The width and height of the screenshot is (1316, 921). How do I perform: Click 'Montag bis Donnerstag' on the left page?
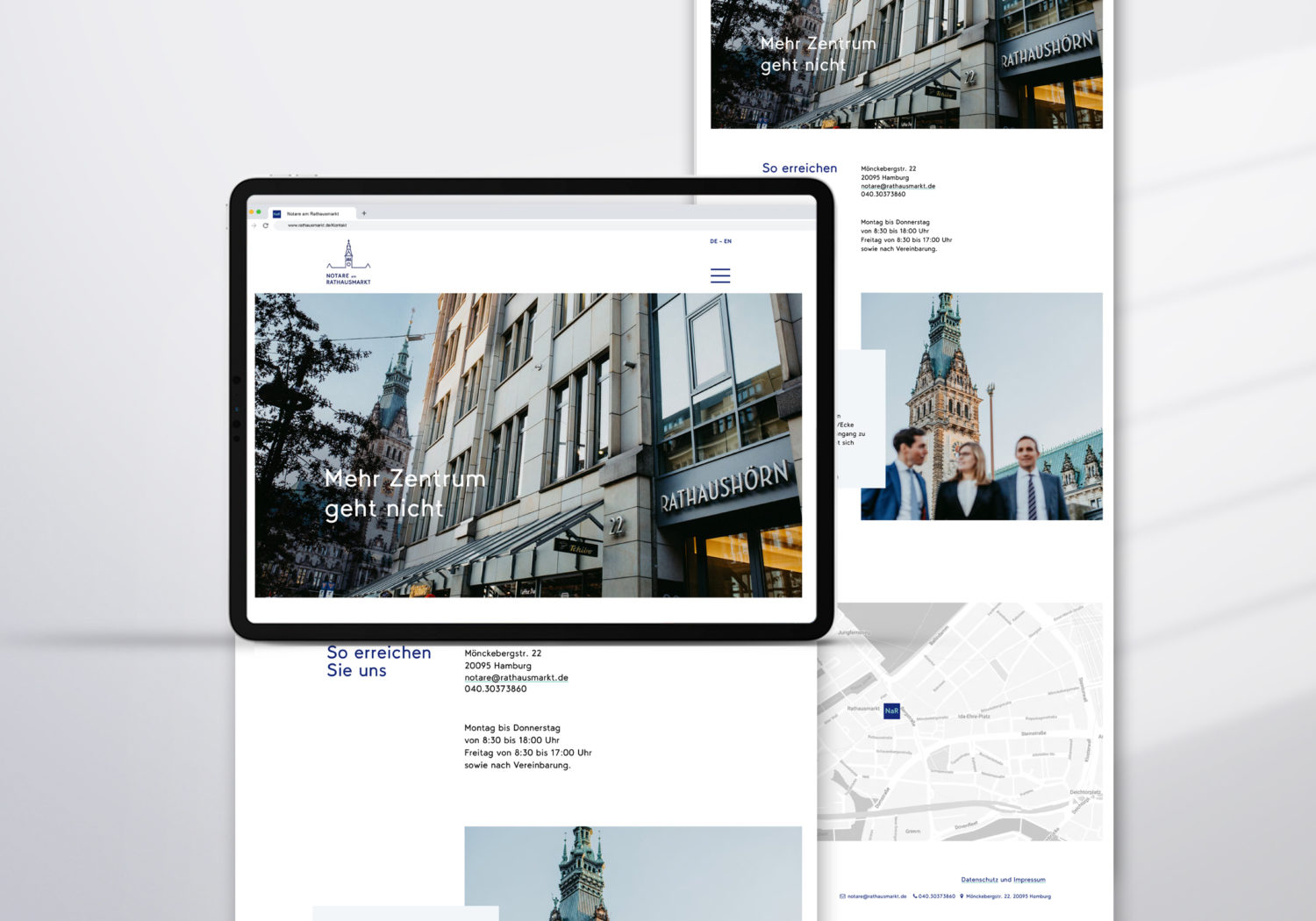point(512,728)
